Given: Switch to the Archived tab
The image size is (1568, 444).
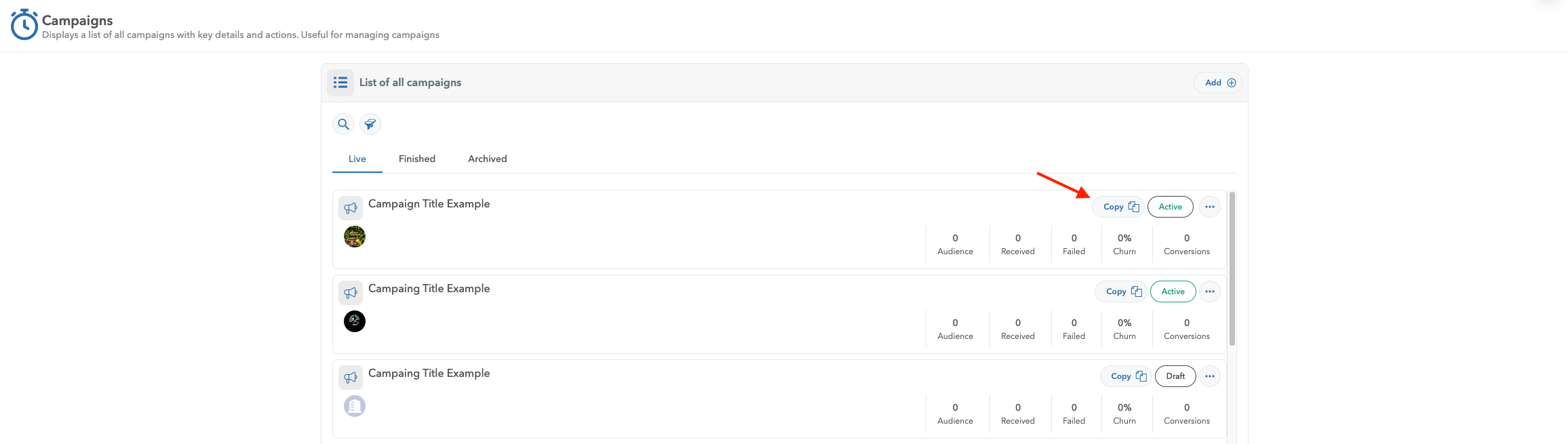Looking at the screenshot, I should click(x=488, y=159).
